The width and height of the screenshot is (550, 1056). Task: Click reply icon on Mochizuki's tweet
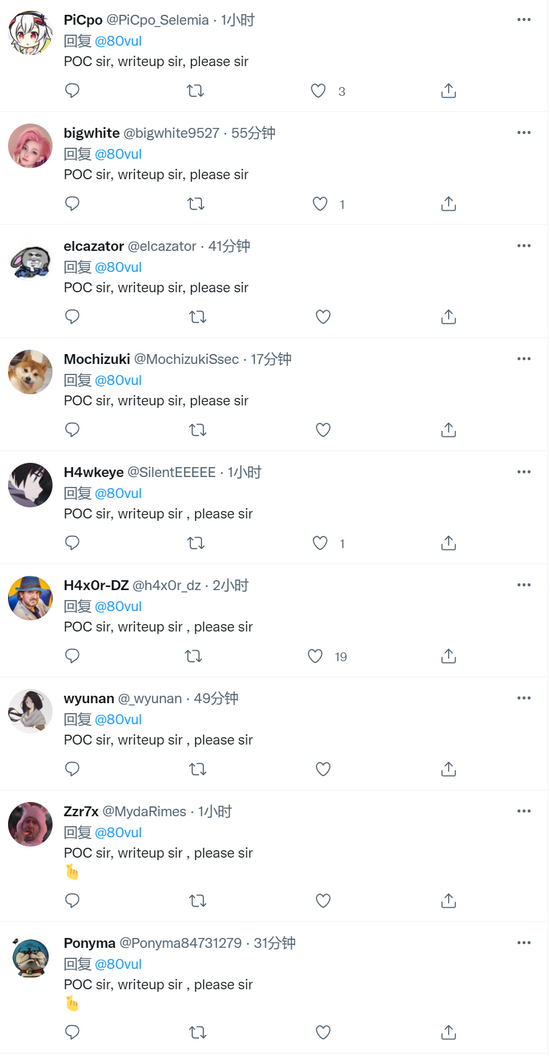pos(73,430)
